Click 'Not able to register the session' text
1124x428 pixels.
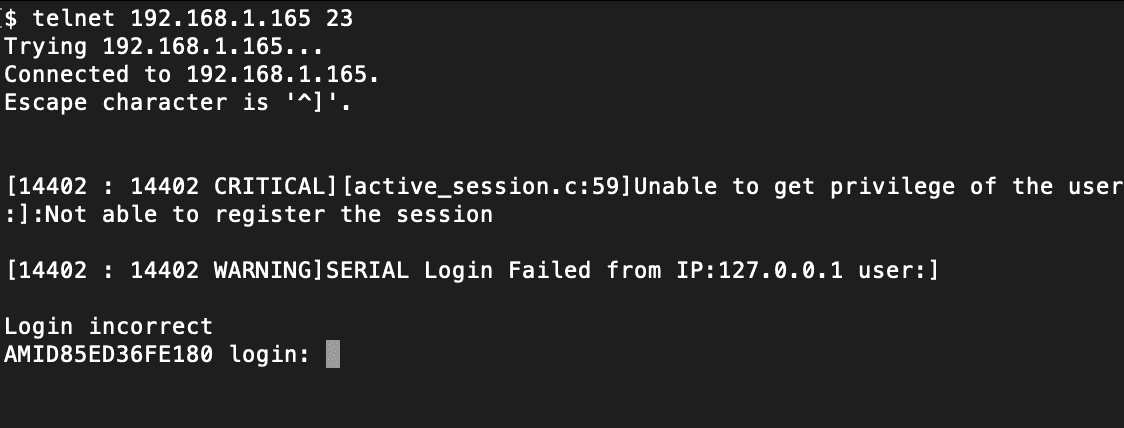pos(269,214)
